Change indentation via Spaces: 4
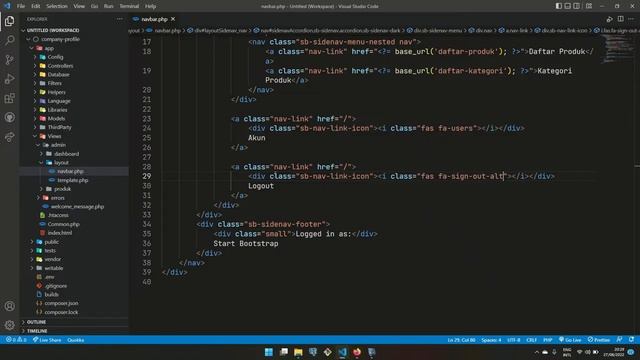The image size is (640, 360). 491,340
